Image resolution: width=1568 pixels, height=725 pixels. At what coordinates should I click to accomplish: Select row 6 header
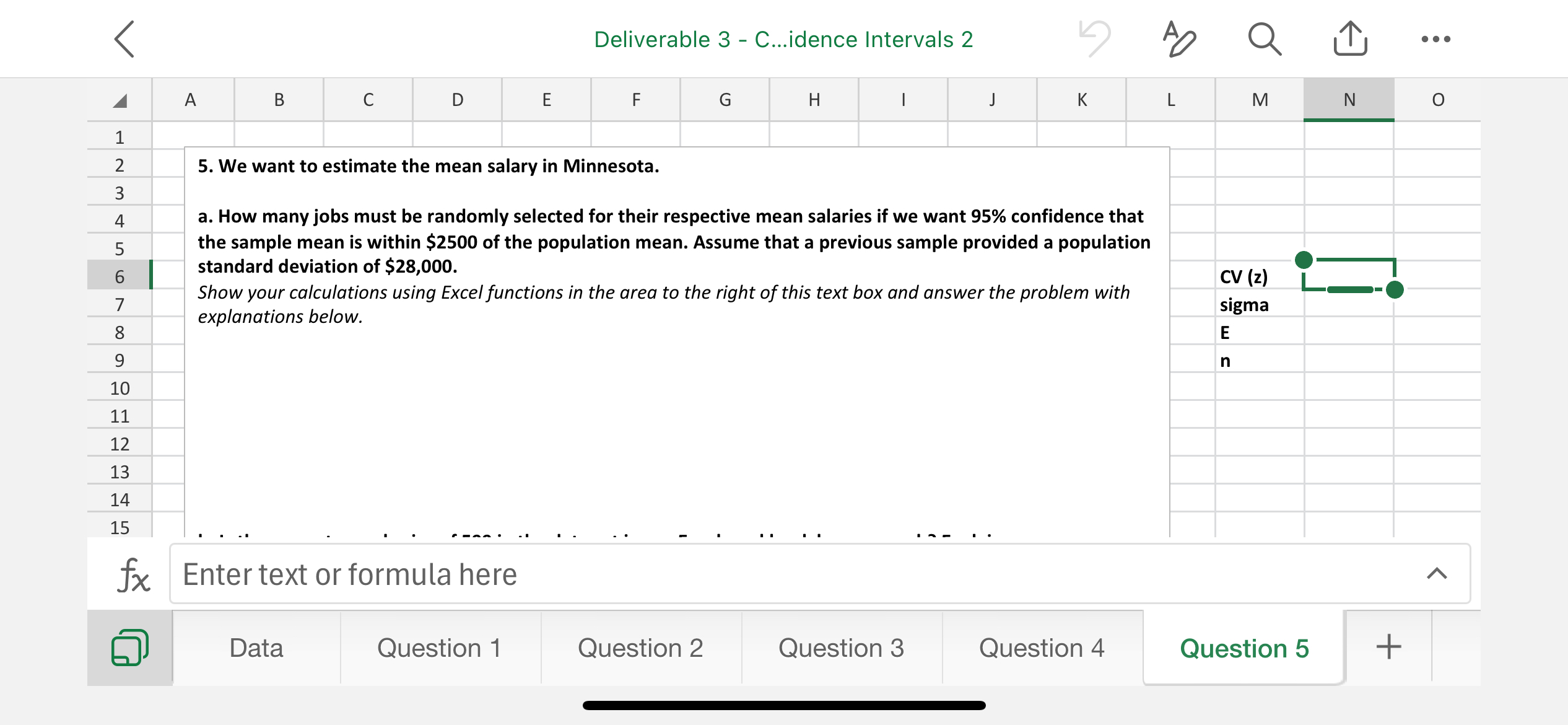click(119, 275)
